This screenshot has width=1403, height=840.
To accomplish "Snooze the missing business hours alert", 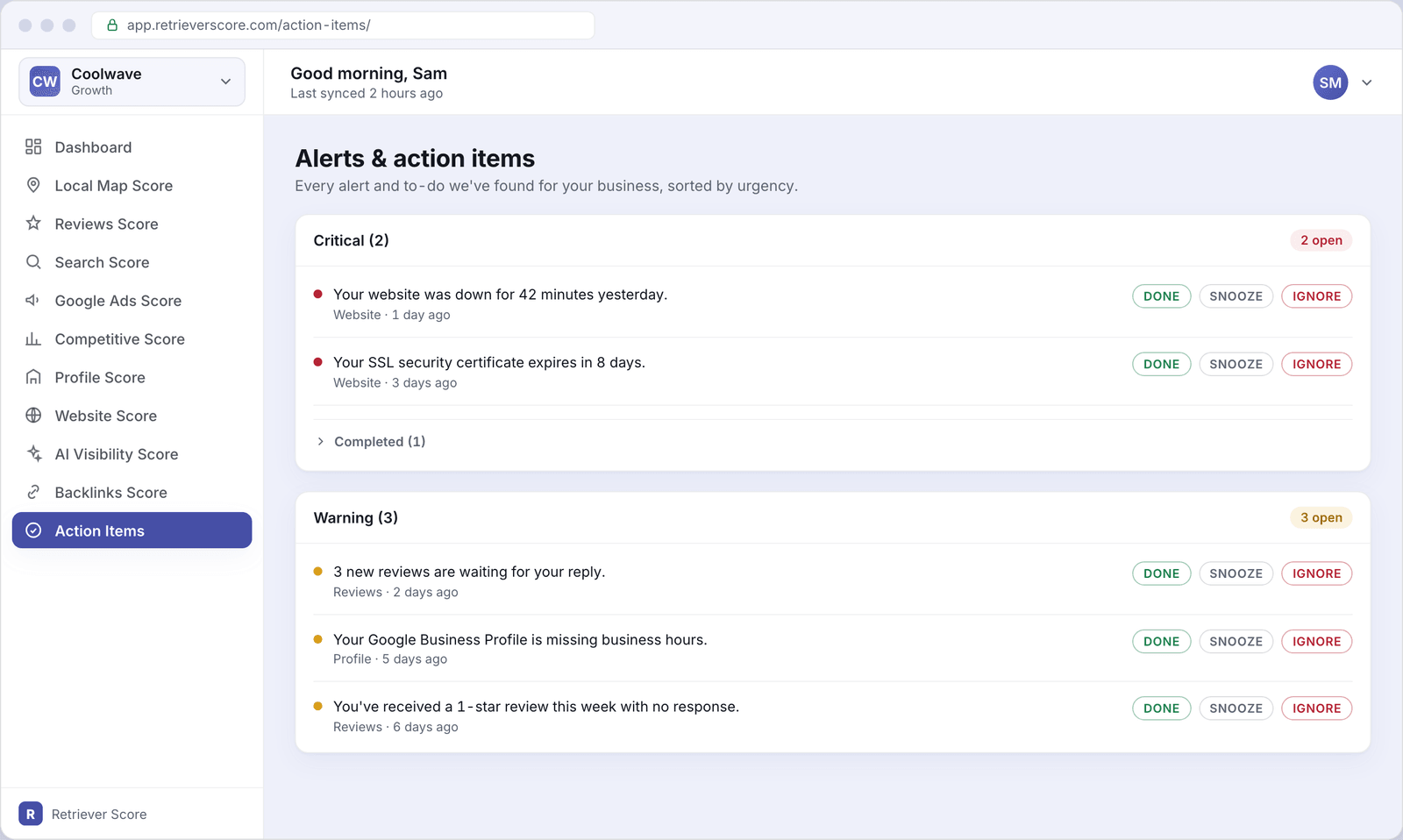I will click(x=1236, y=641).
